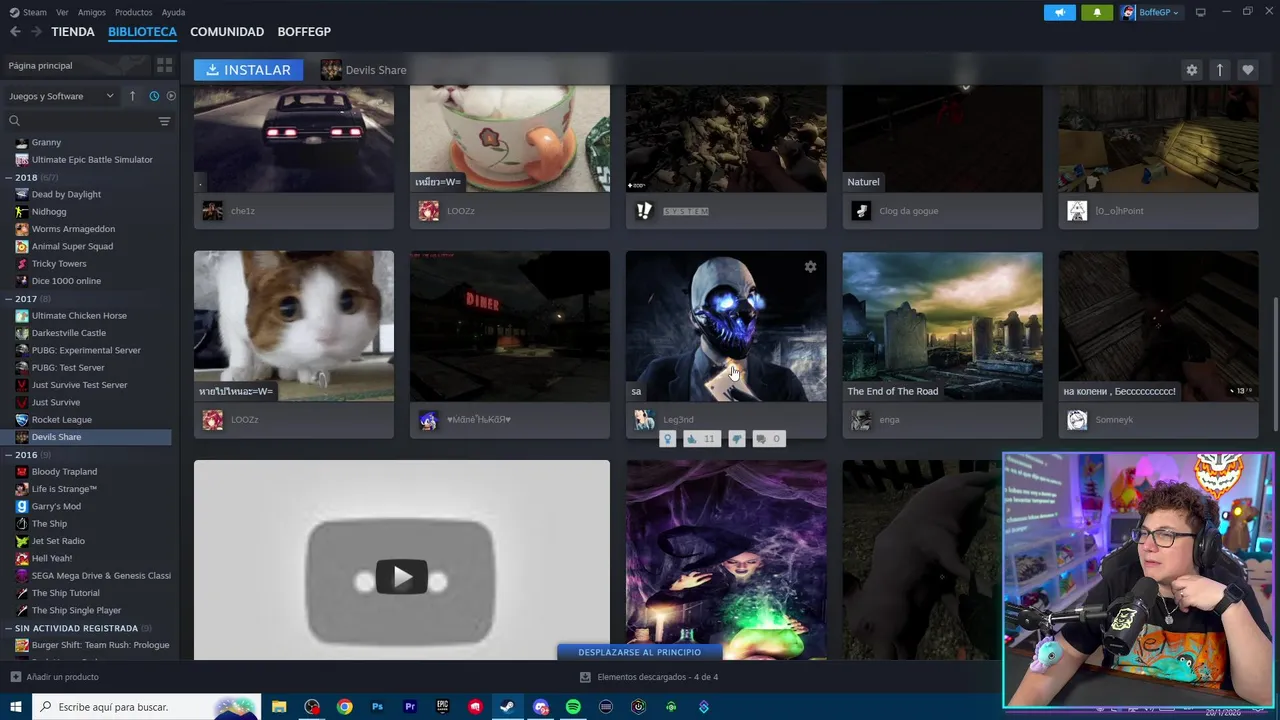Open the Amigos menu

click(x=92, y=12)
